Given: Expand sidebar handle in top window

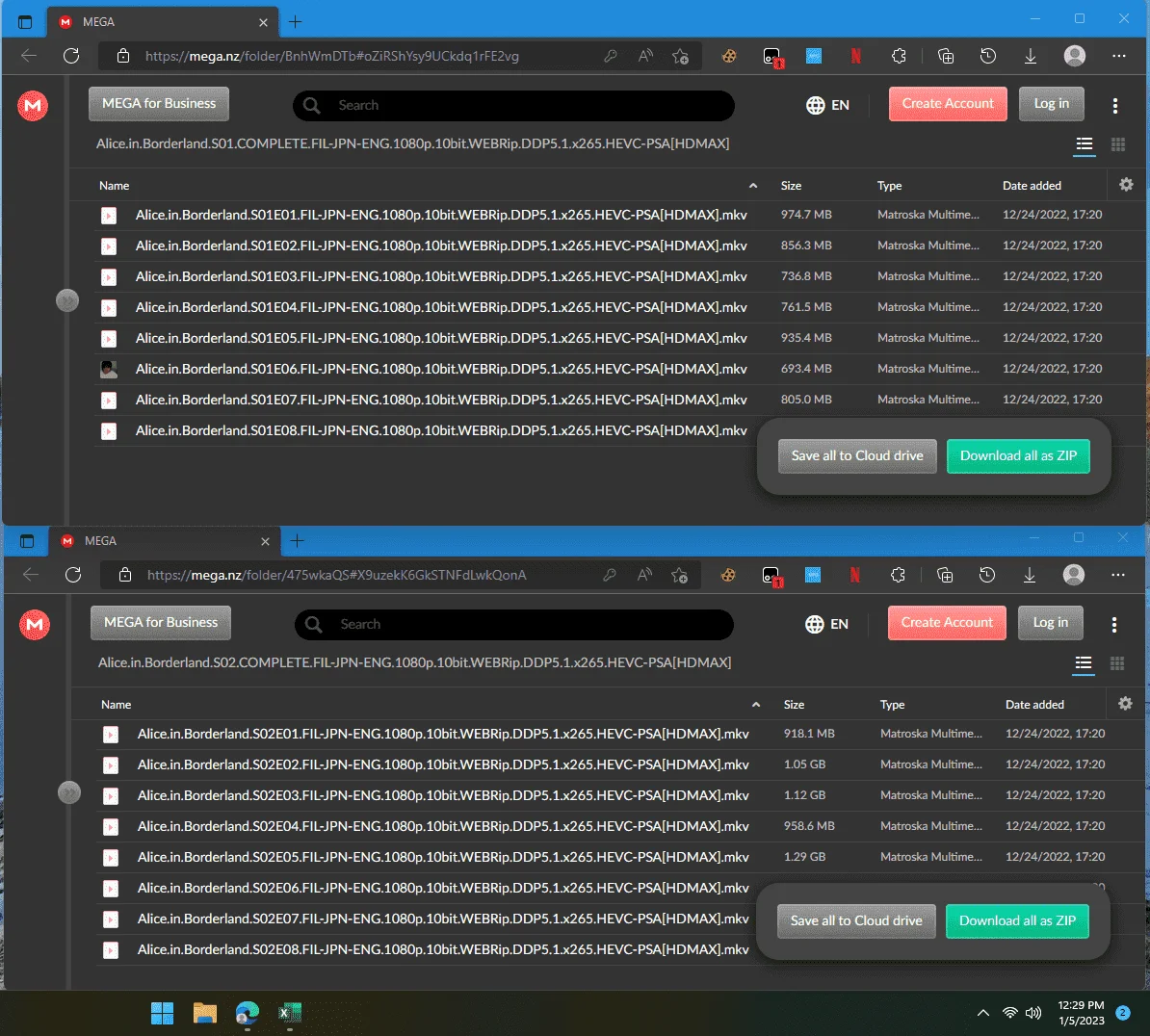Looking at the screenshot, I should (x=67, y=300).
